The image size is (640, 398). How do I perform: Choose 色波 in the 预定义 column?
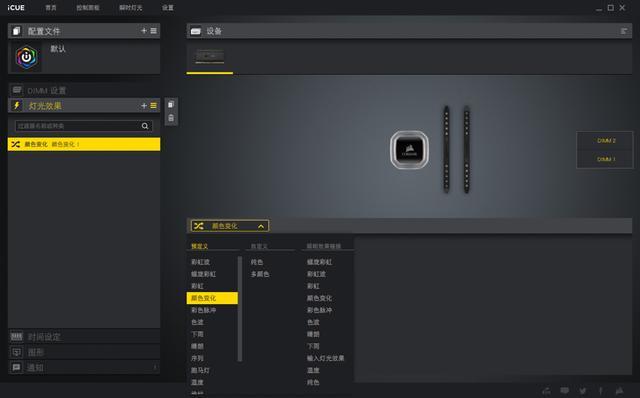pyautogui.click(x=197, y=322)
